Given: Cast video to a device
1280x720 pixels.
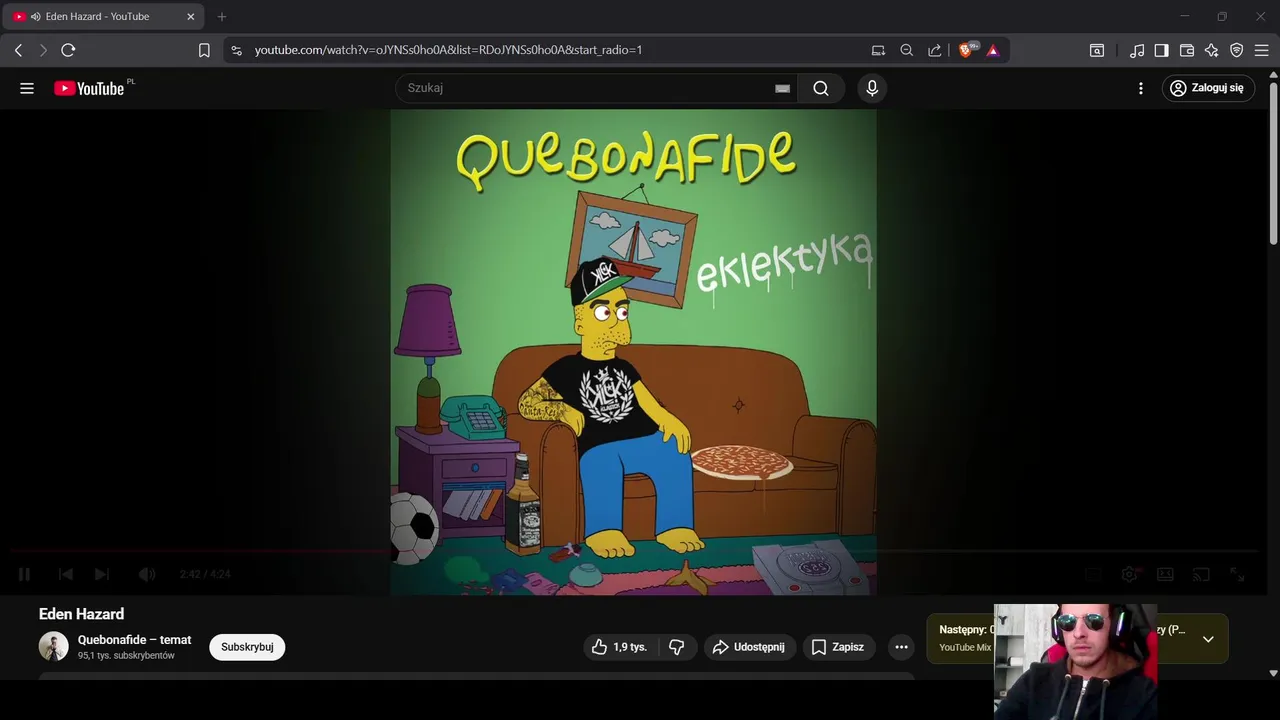Looking at the screenshot, I should tap(1201, 574).
